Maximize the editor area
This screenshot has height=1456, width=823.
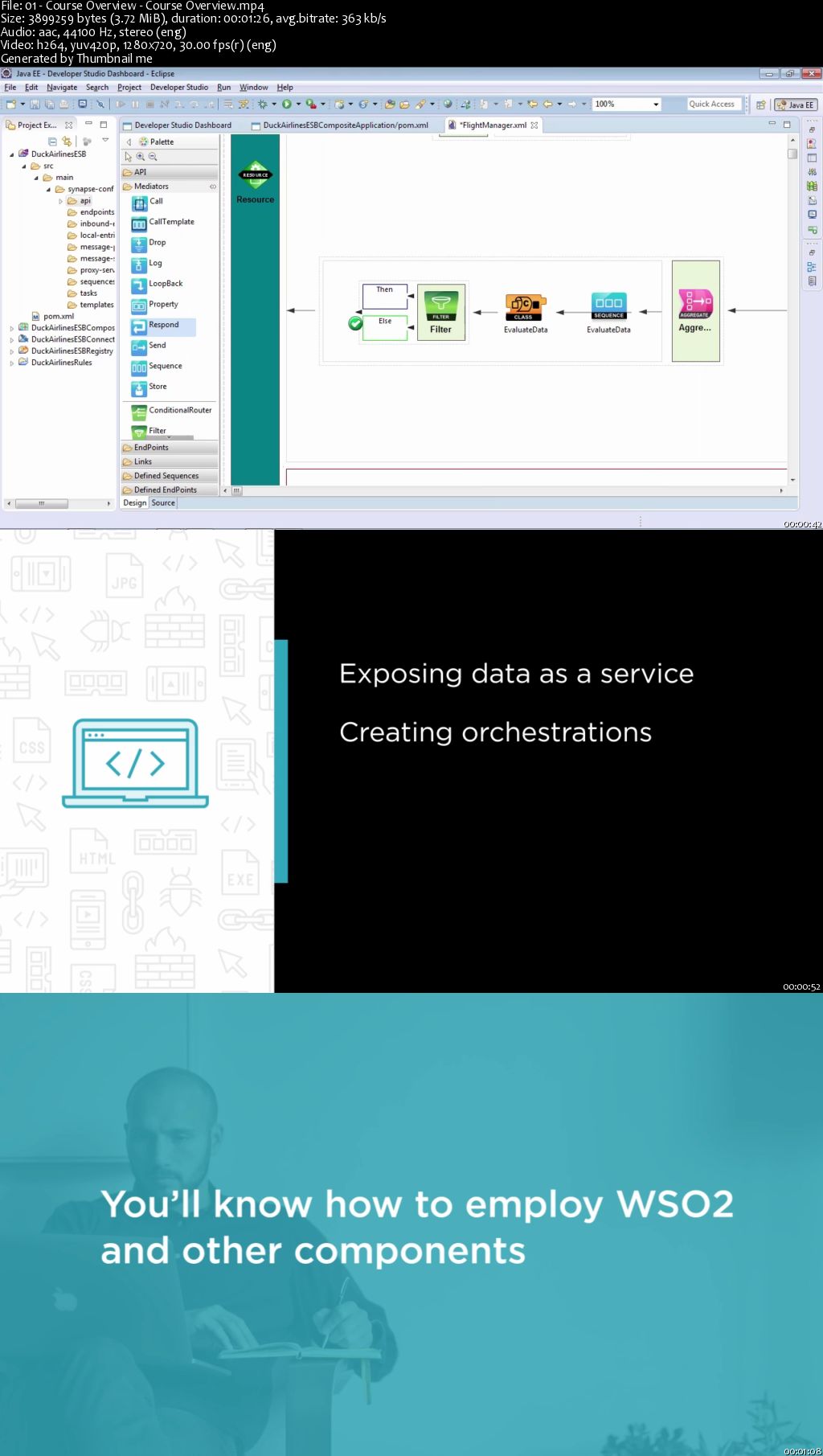pyautogui.click(x=787, y=125)
